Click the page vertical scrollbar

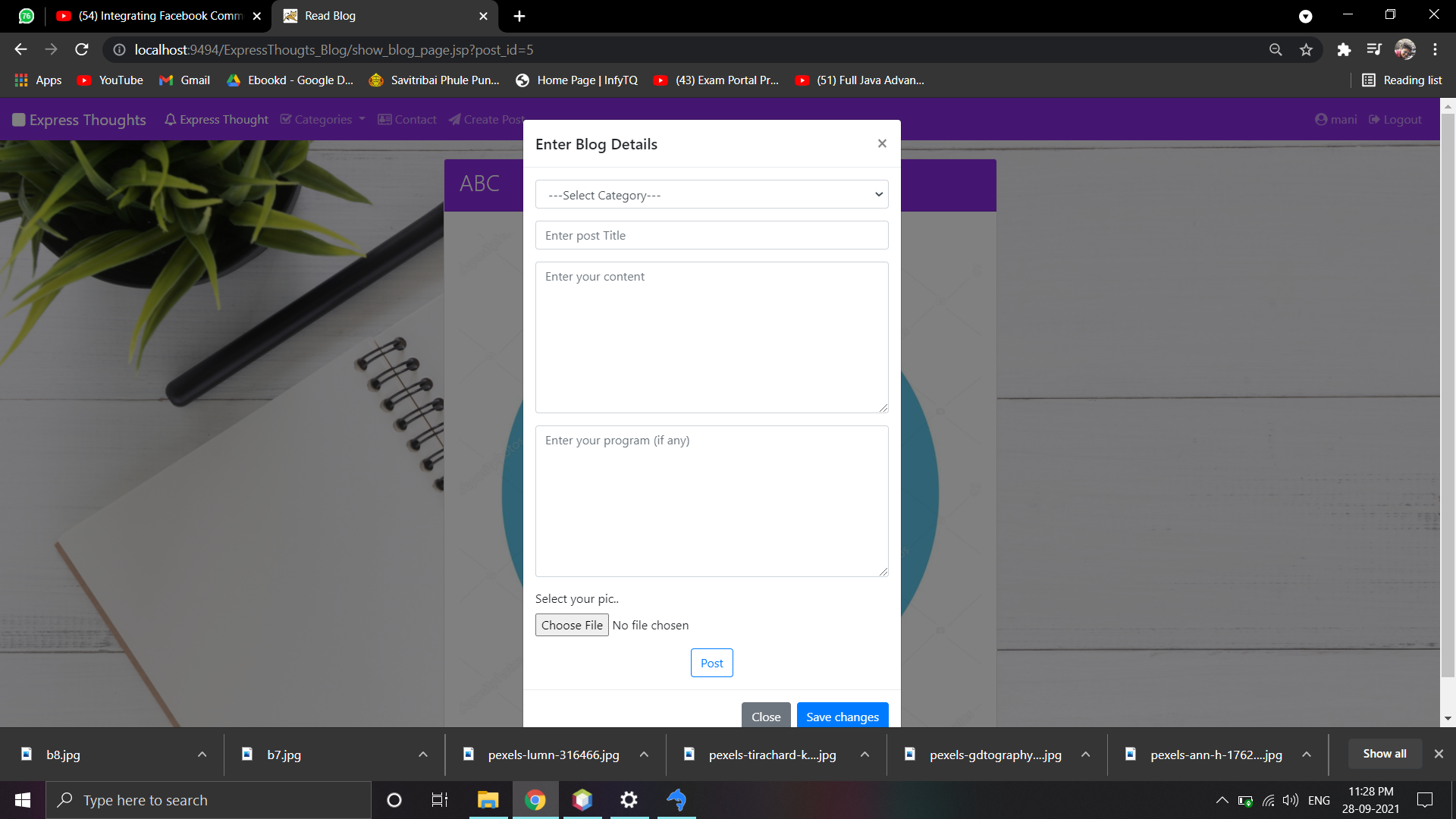coord(1448,394)
